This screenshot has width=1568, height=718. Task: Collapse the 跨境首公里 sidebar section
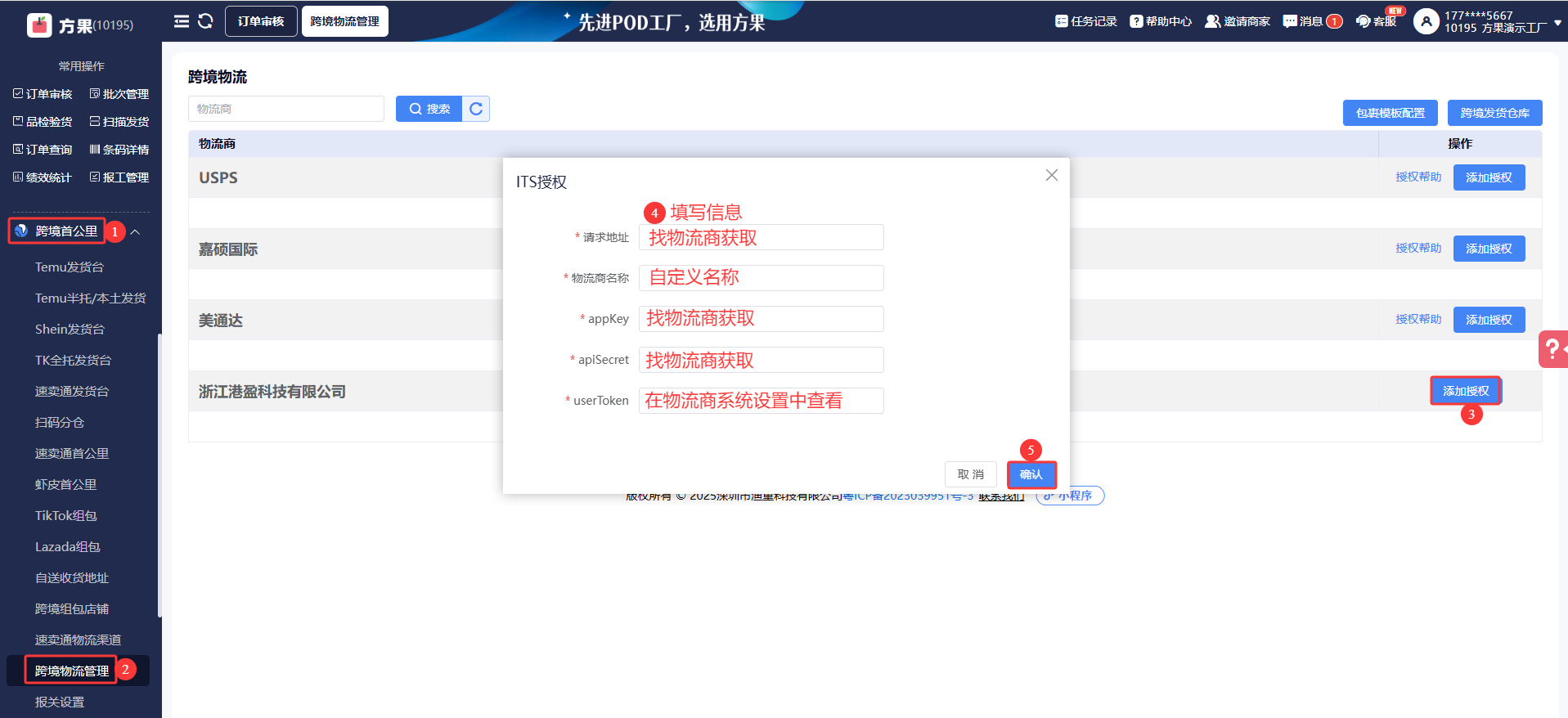(x=136, y=232)
